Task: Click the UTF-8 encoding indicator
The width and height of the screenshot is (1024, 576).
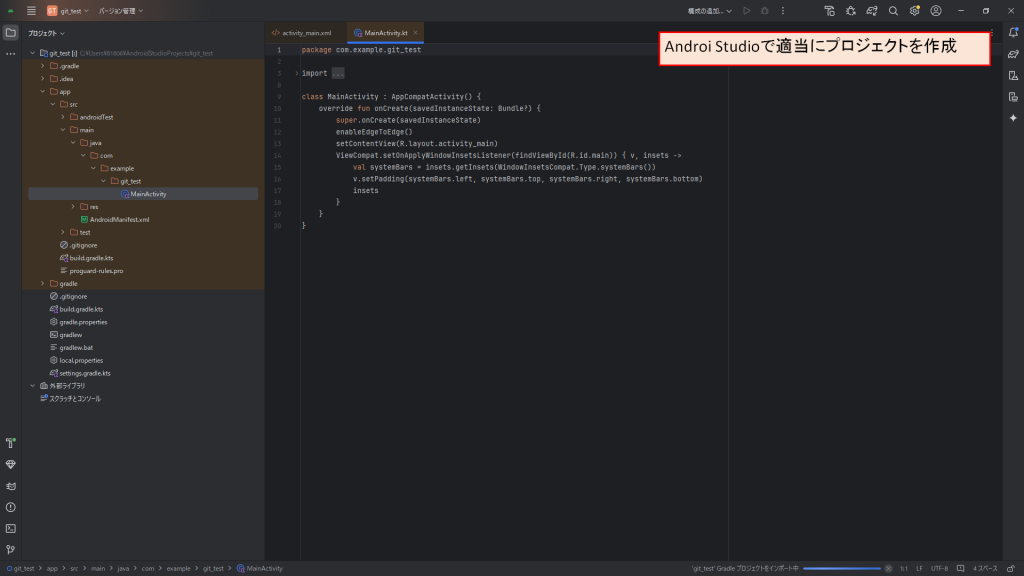Action: 941,570
